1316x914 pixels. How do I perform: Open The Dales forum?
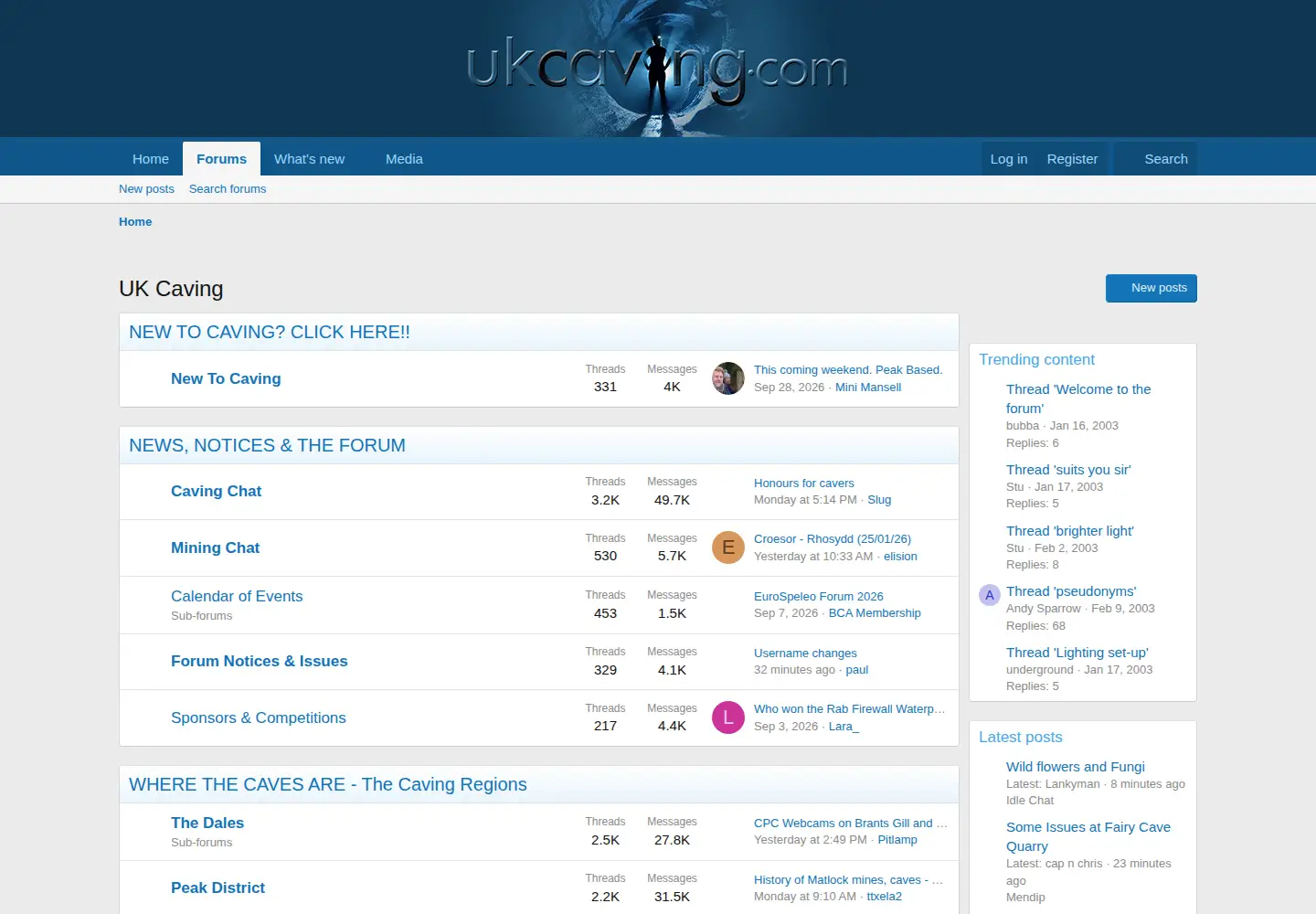[207, 823]
